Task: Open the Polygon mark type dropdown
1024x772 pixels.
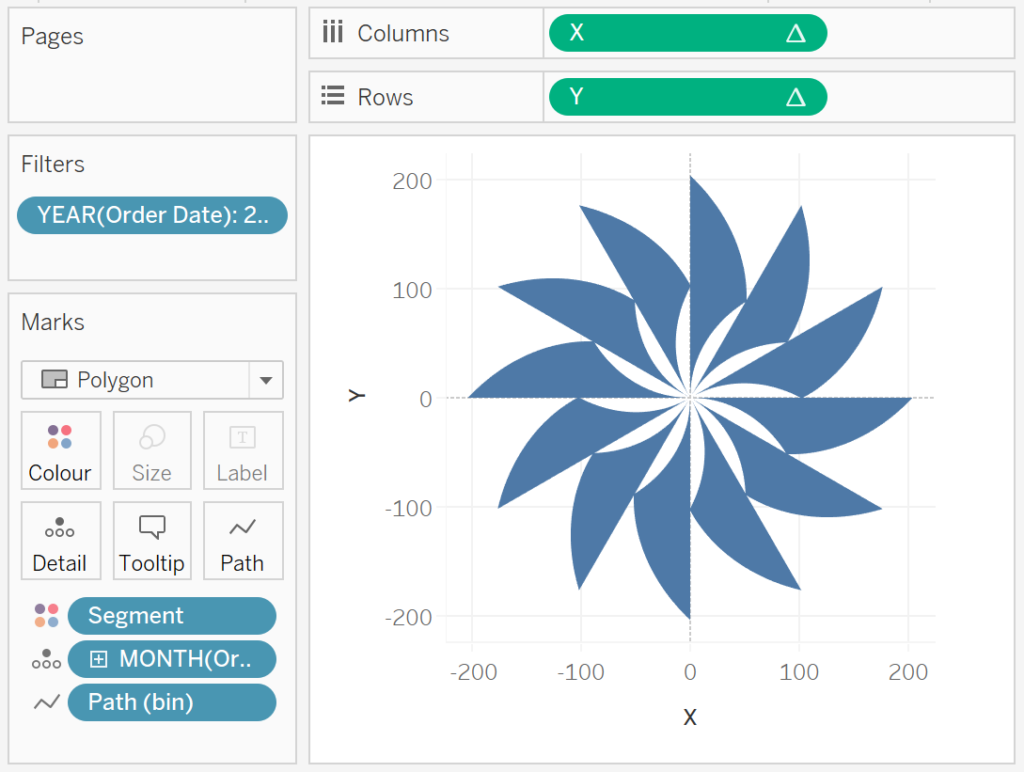Action: (152, 379)
